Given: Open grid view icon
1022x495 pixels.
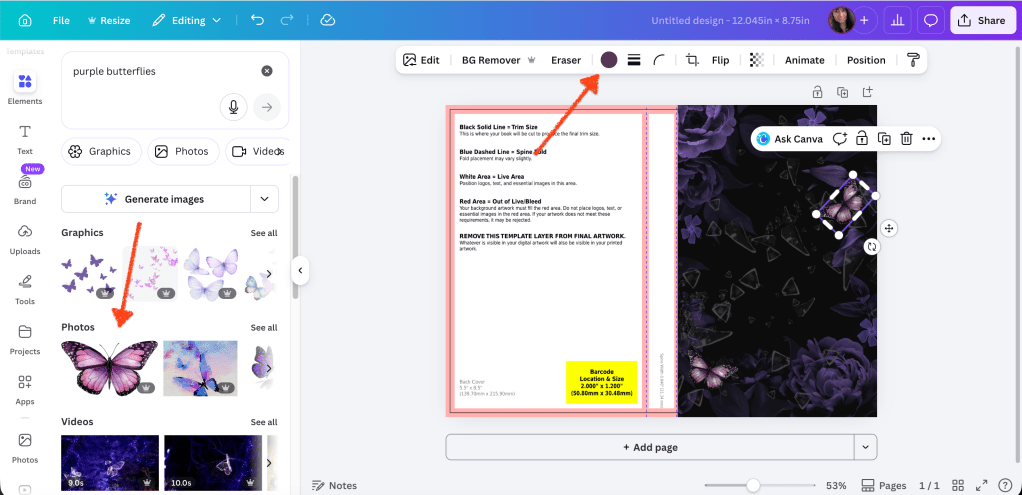Looking at the screenshot, I should pyautogui.click(x=957, y=486).
